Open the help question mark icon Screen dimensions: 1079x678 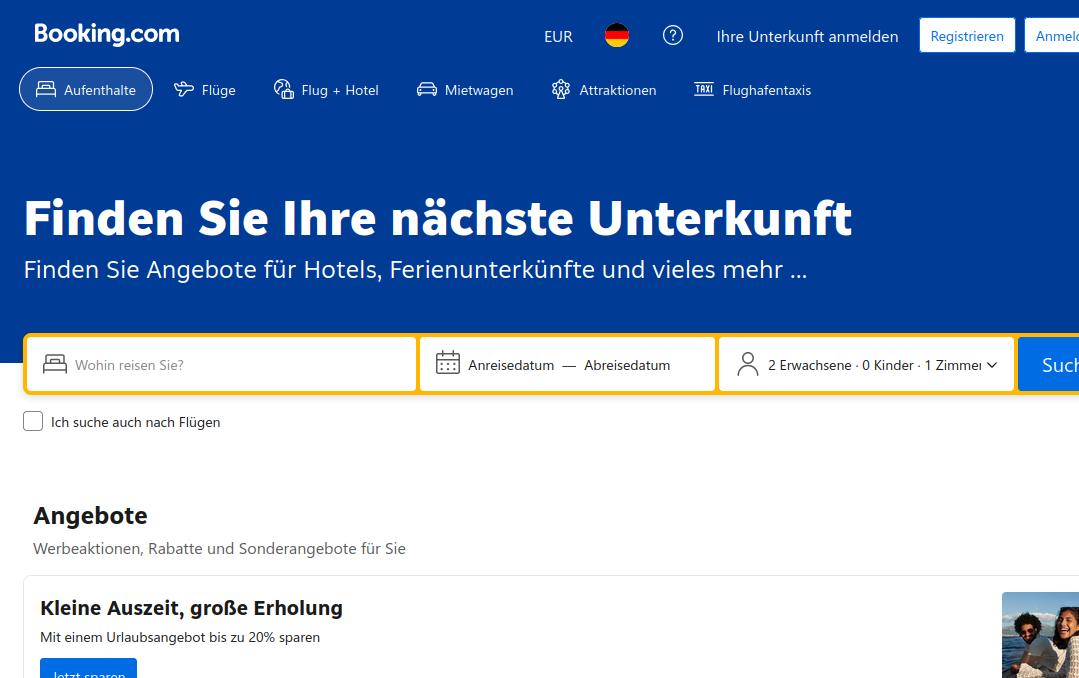(x=672, y=36)
